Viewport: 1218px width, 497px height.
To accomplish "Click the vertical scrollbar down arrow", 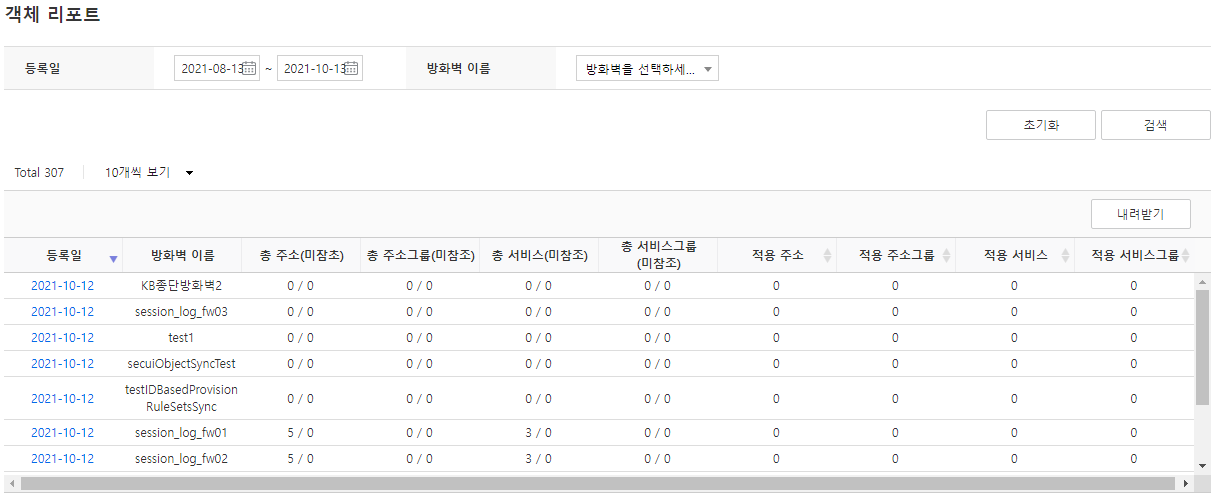I will [x=1203, y=465].
